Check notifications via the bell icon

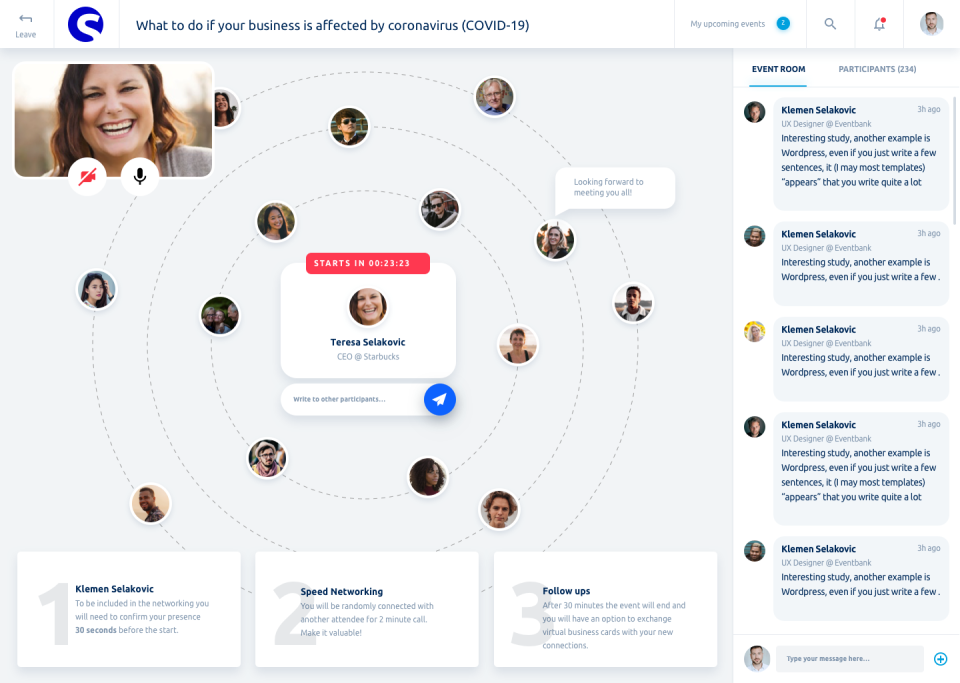(878, 24)
